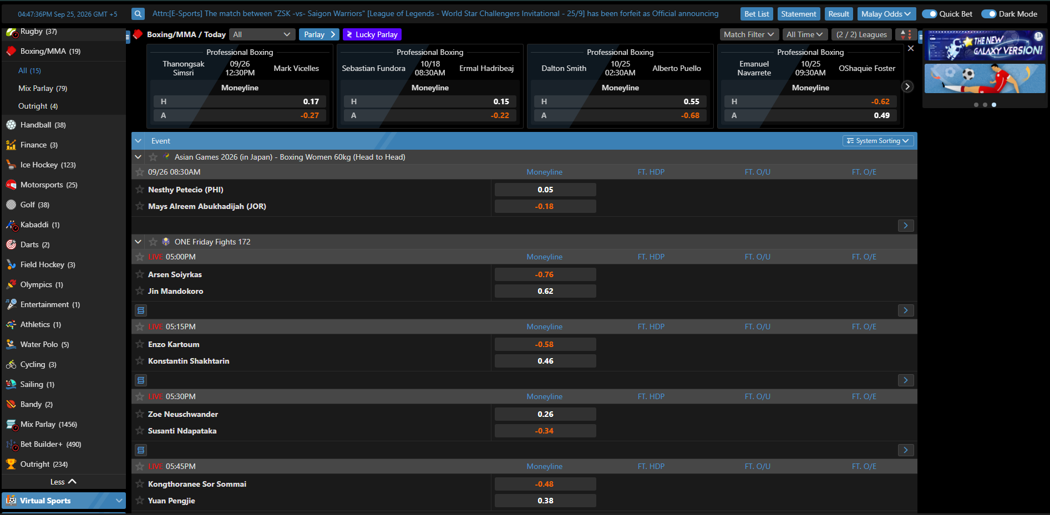Select the Kabaddi icon
Viewport: 1050px width, 515px height.
[x=11, y=225]
